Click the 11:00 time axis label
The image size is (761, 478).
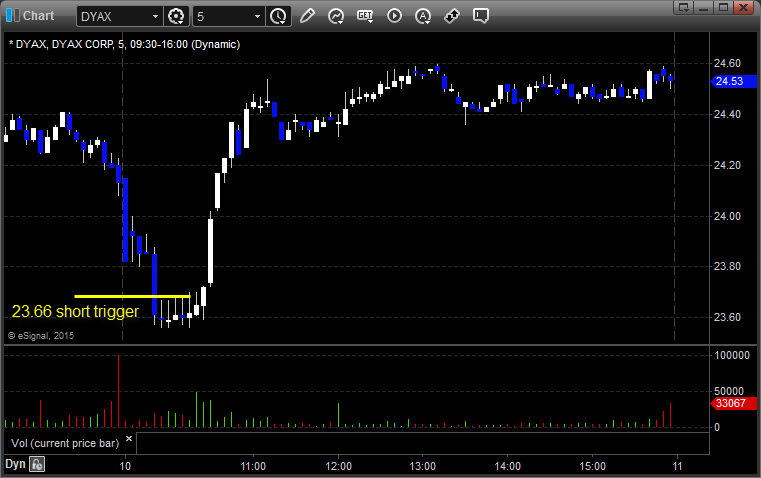point(253,466)
